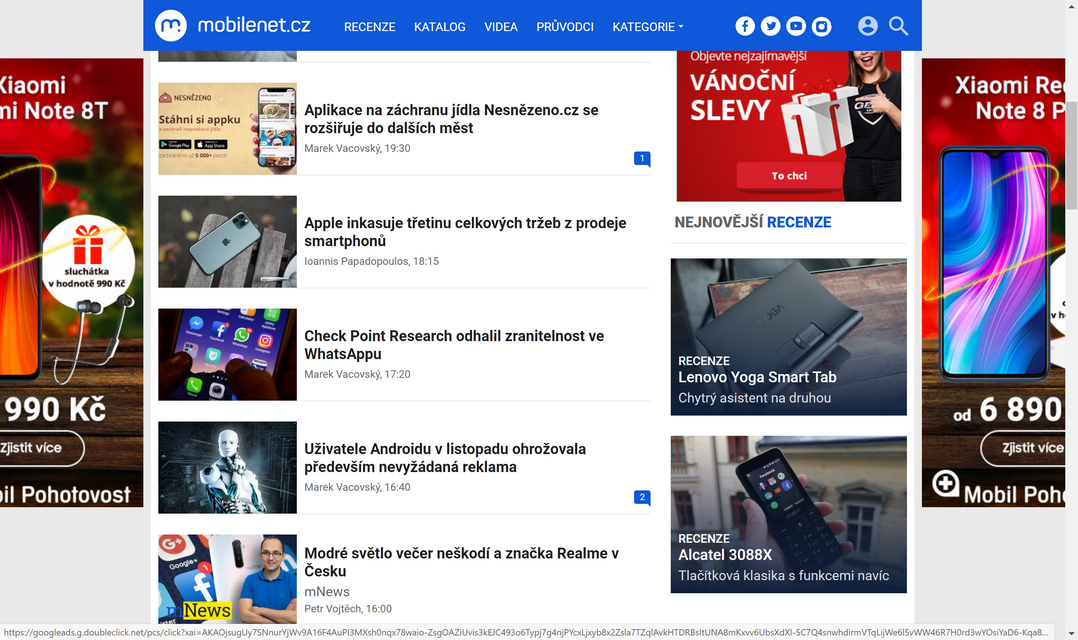The height and width of the screenshot is (640, 1078).
Task: Open the user account icon
Action: 868,26
